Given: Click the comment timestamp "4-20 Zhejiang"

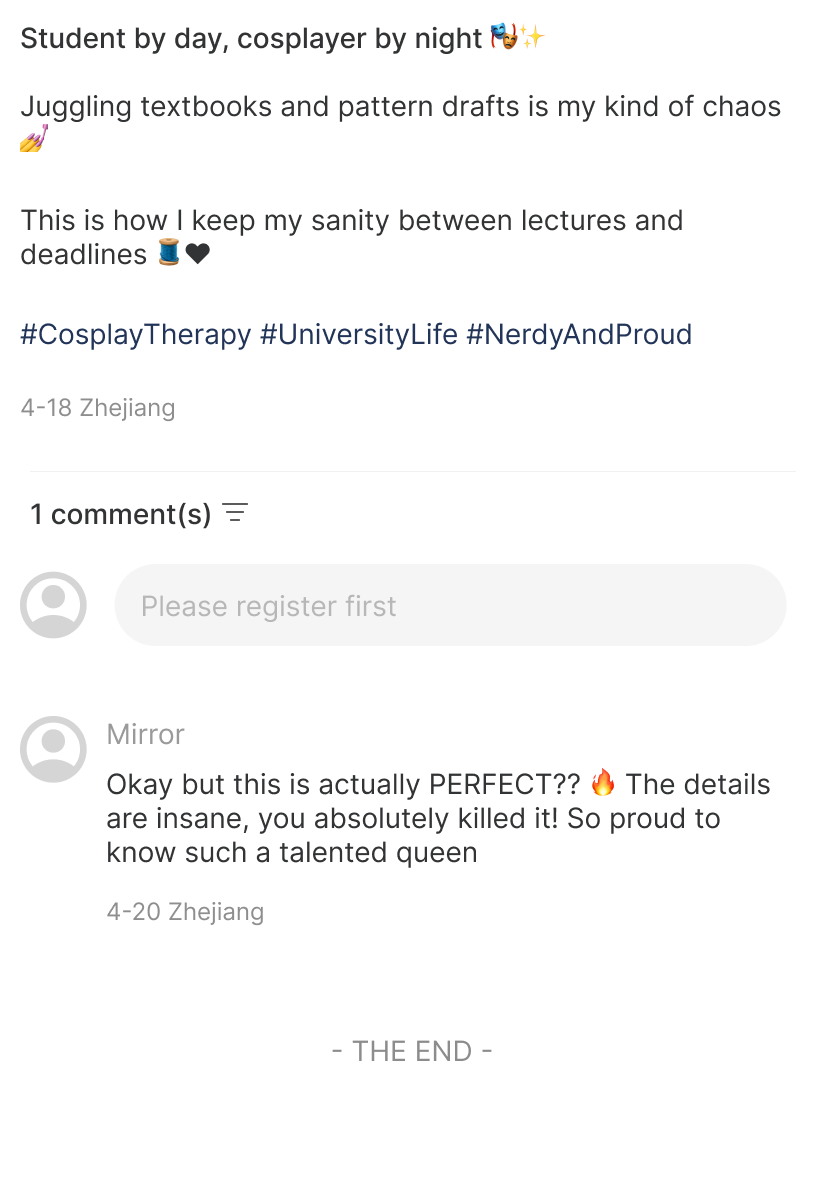Looking at the screenshot, I should 185,912.
